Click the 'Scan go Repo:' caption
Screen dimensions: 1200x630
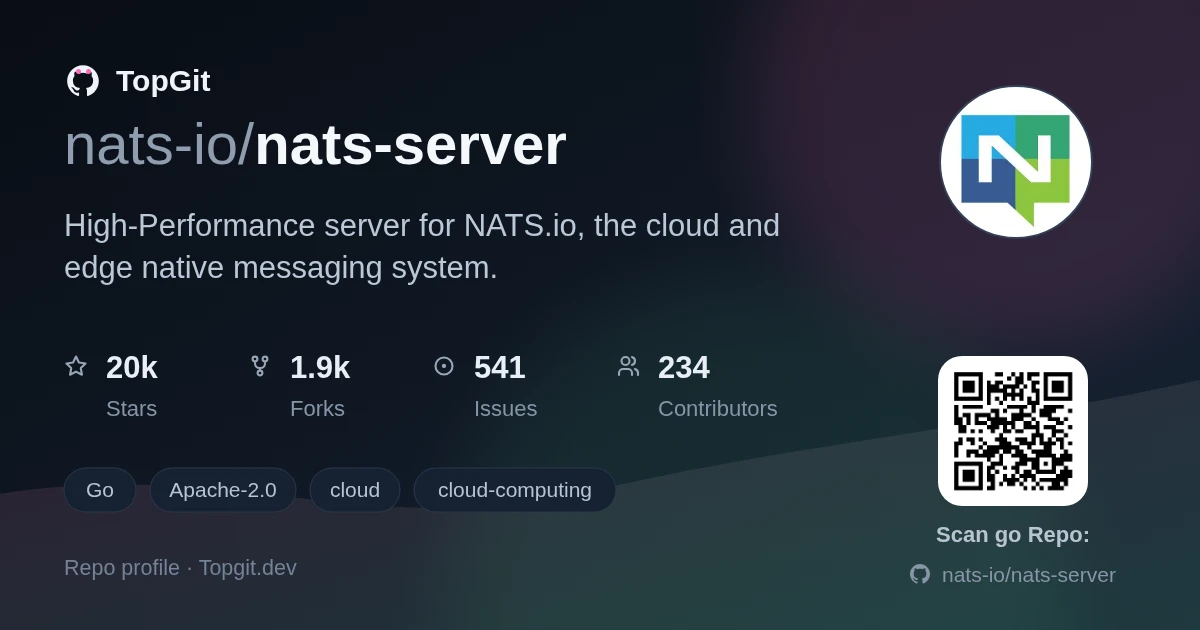[1013, 535]
